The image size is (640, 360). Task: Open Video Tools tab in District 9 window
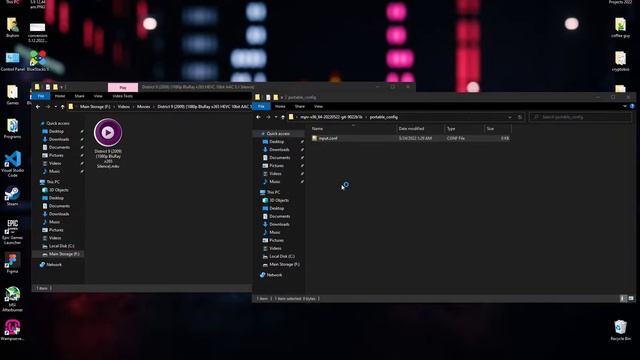tap(122, 96)
